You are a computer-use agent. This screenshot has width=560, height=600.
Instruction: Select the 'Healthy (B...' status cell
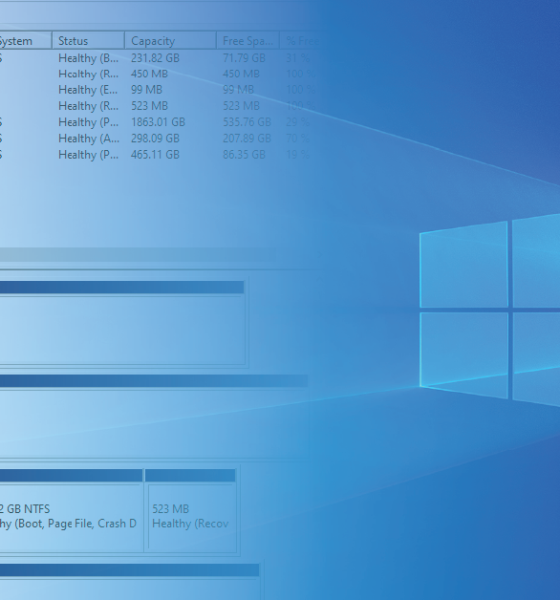(88, 58)
